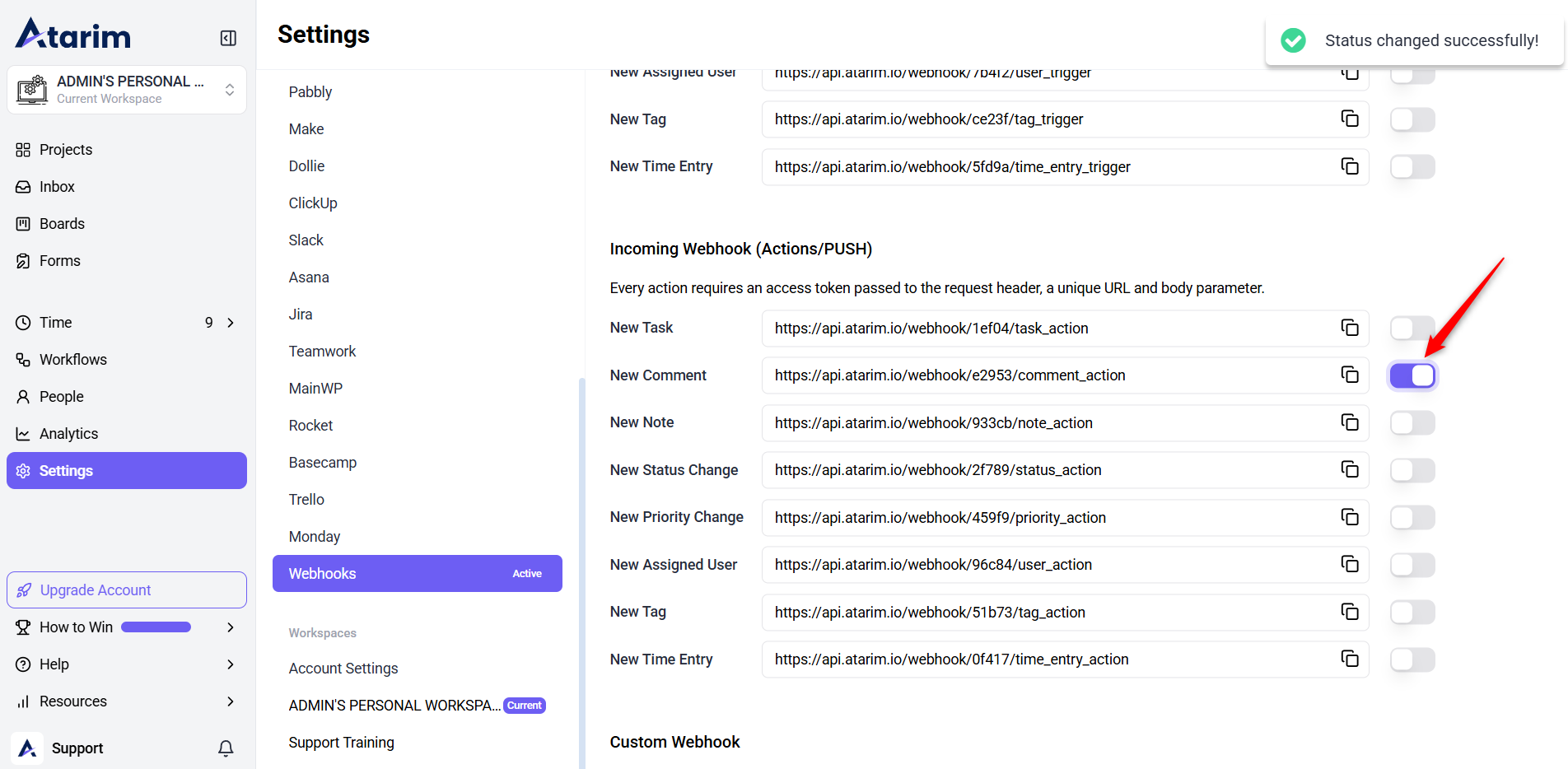Disable the New Comment webhook toggle

click(x=1412, y=375)
